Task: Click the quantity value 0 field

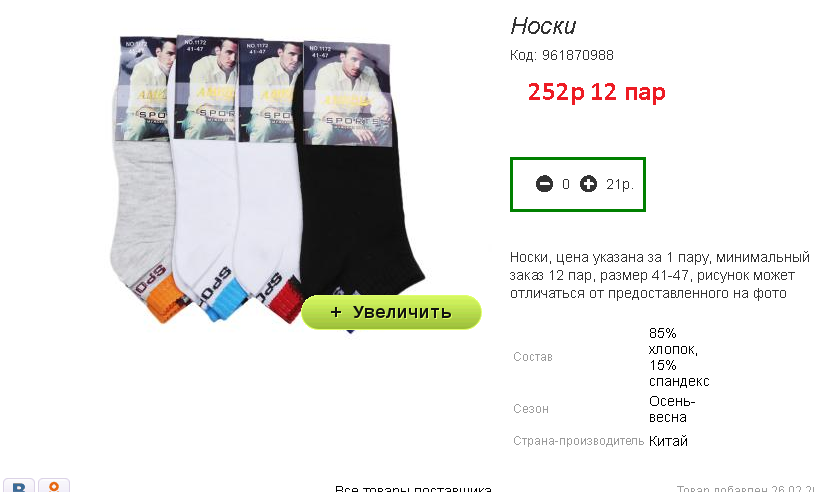Action: [566, 184]
